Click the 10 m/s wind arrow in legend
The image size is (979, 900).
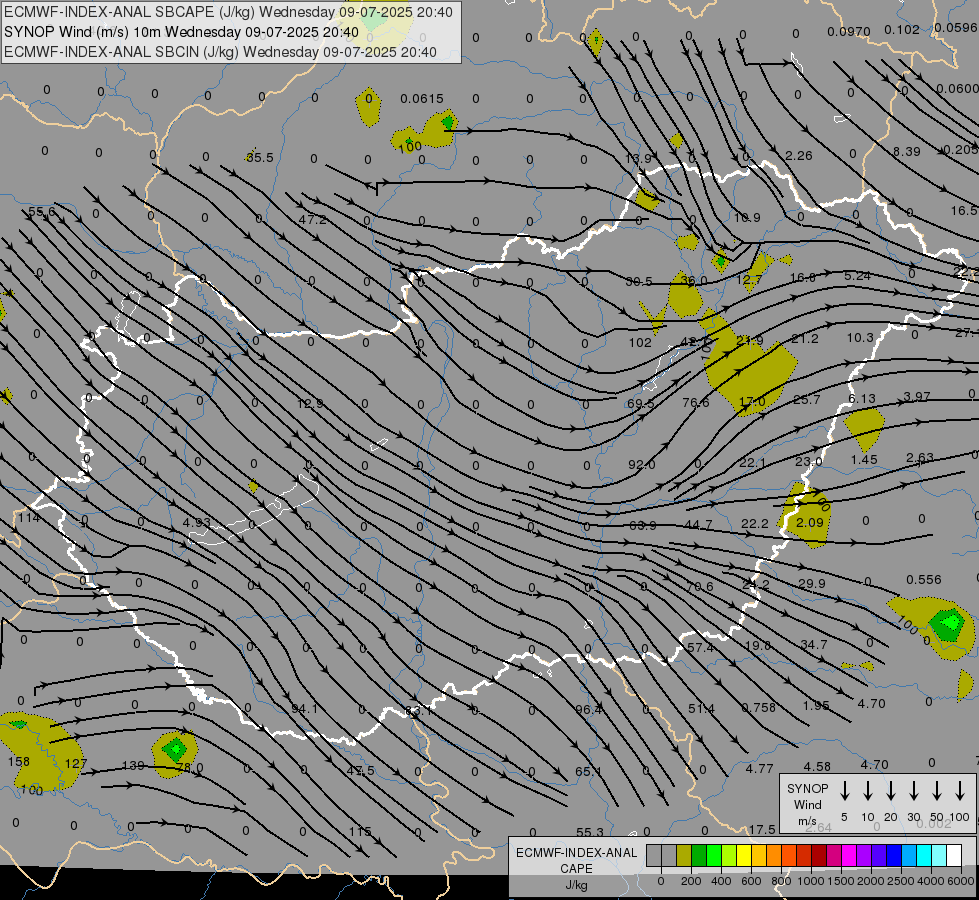[867, 790]
